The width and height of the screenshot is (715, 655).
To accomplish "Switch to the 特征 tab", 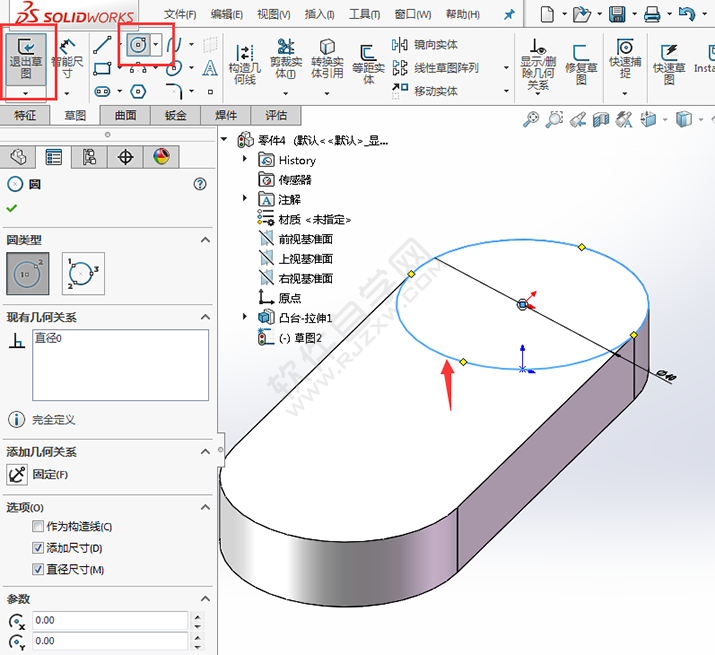I will click(x=25, y=115).
